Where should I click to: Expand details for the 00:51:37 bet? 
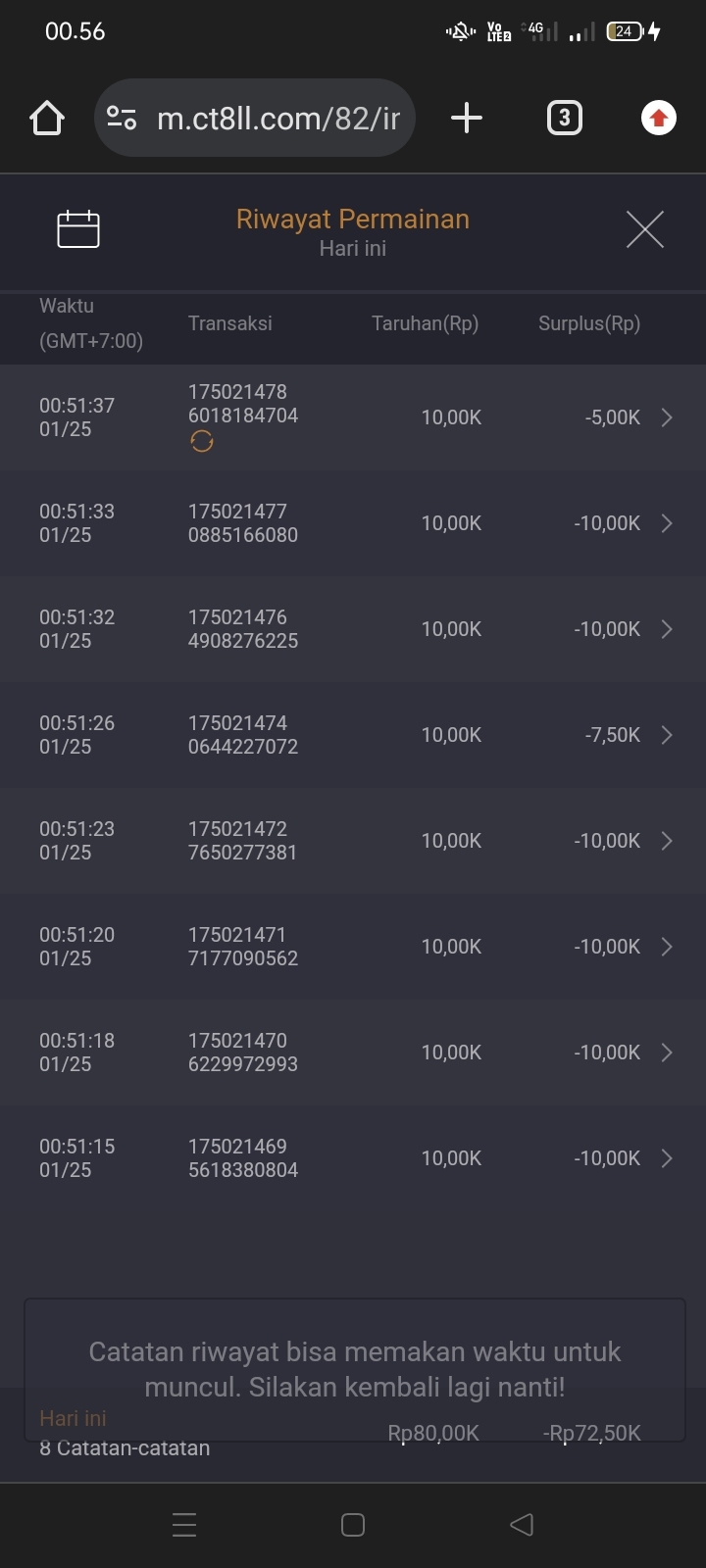click(667, 417)
